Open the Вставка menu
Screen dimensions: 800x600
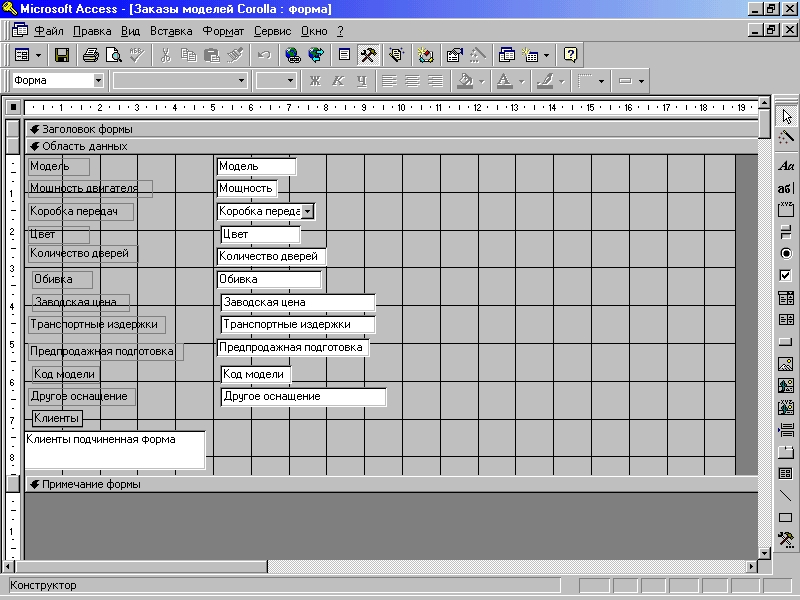171,31
